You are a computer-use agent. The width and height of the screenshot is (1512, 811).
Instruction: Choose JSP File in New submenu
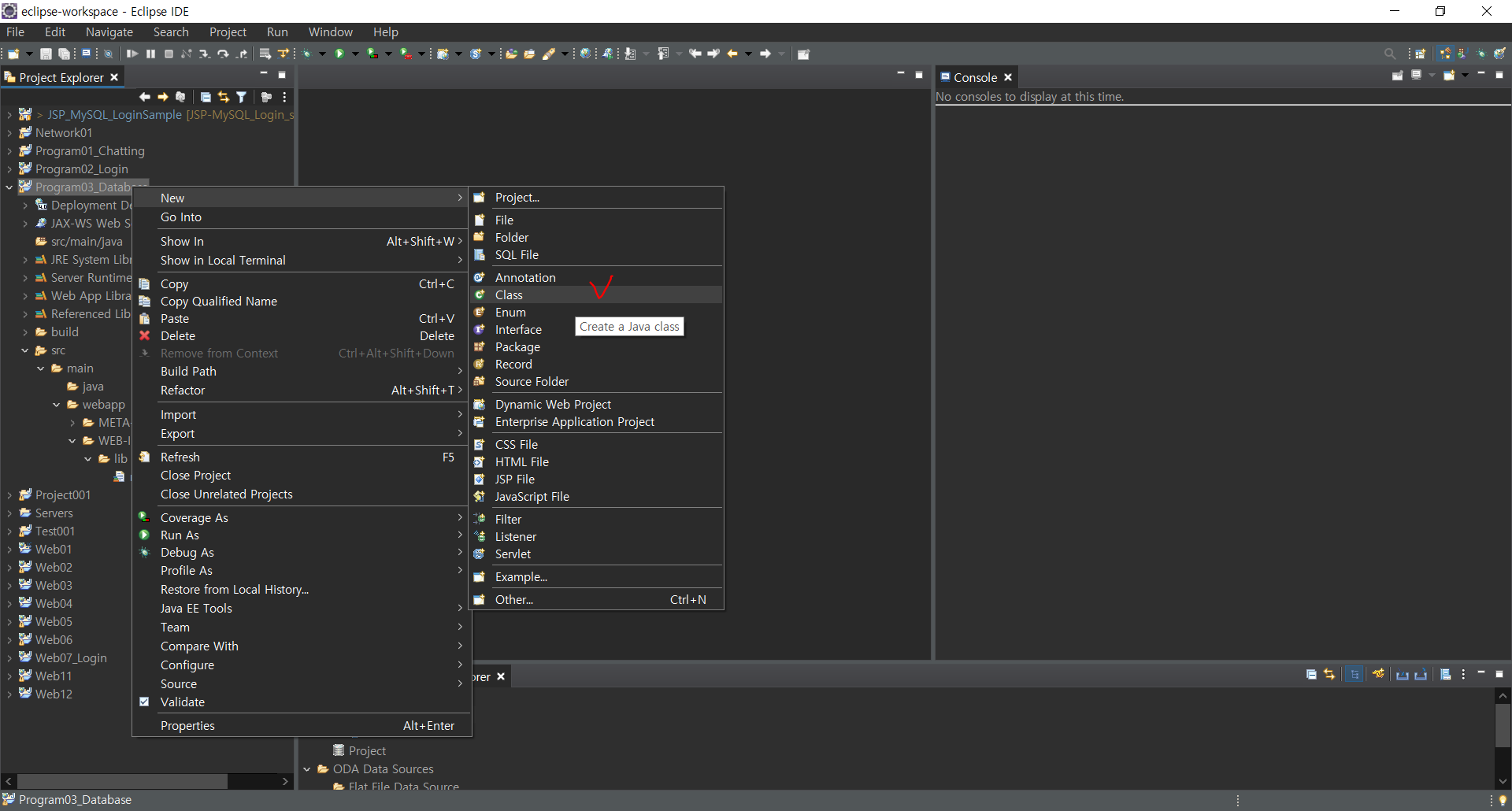[596, 479]
